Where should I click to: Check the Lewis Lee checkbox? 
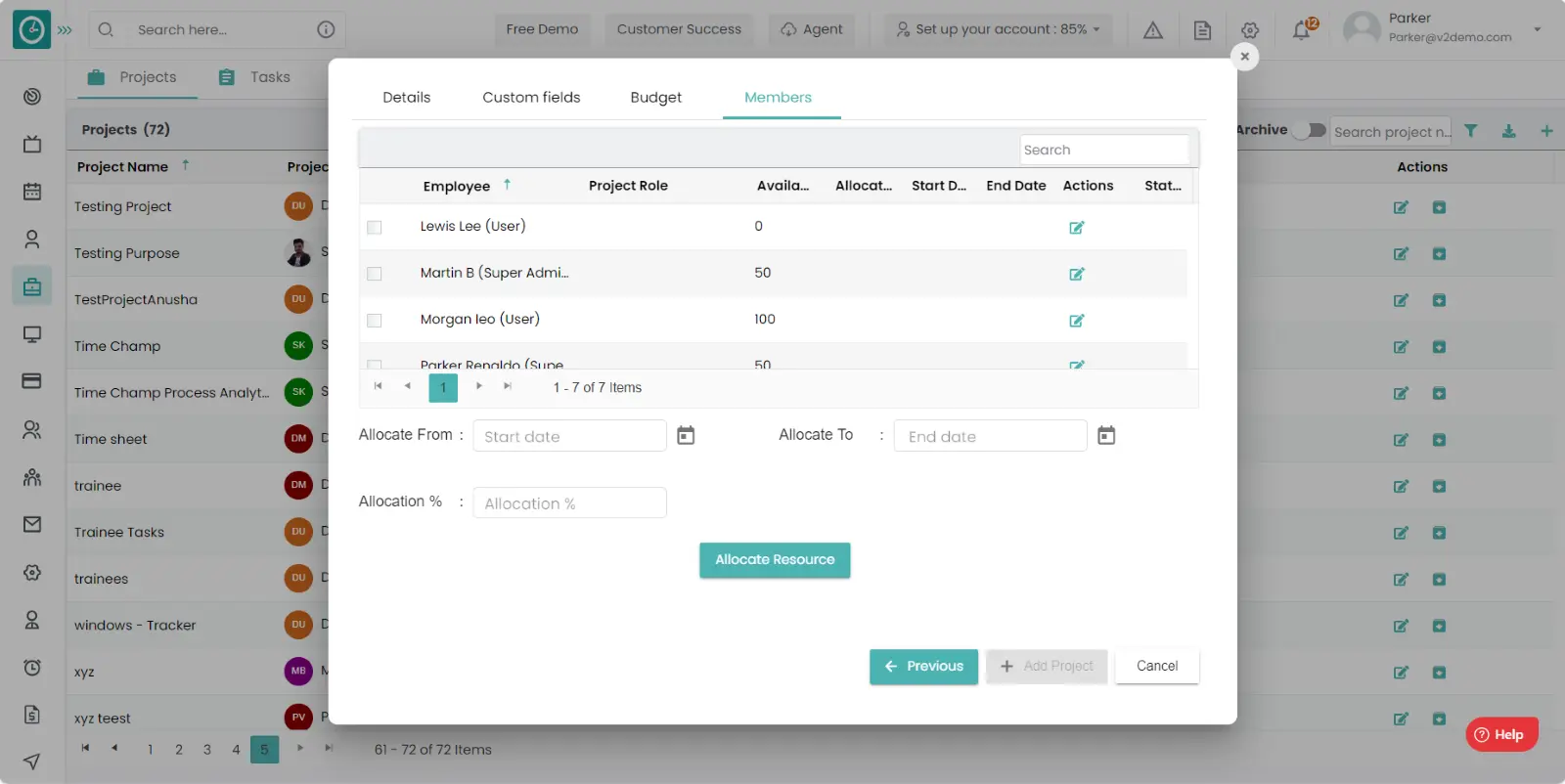[374, 227]
